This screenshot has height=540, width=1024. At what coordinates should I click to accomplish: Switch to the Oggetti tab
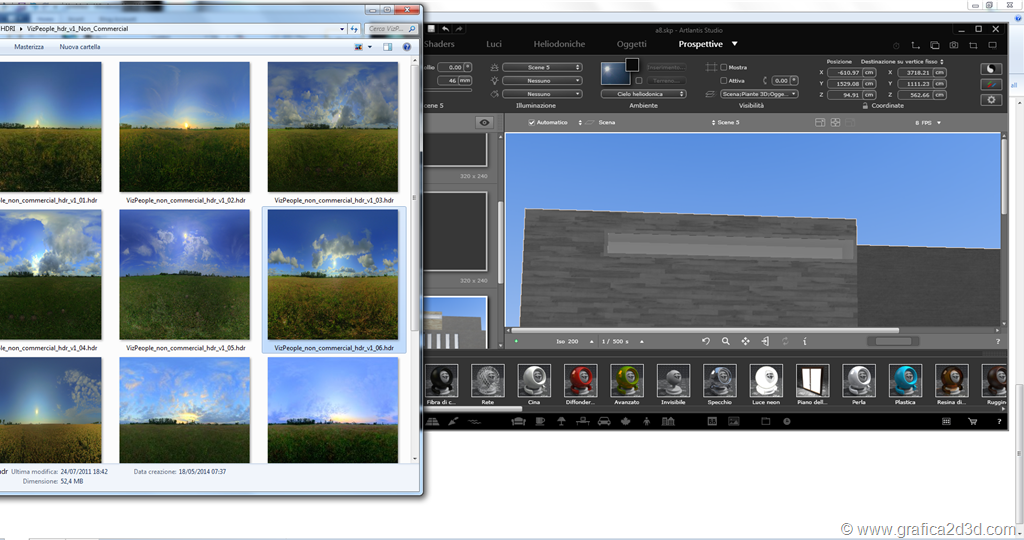(x=631, y=44)
